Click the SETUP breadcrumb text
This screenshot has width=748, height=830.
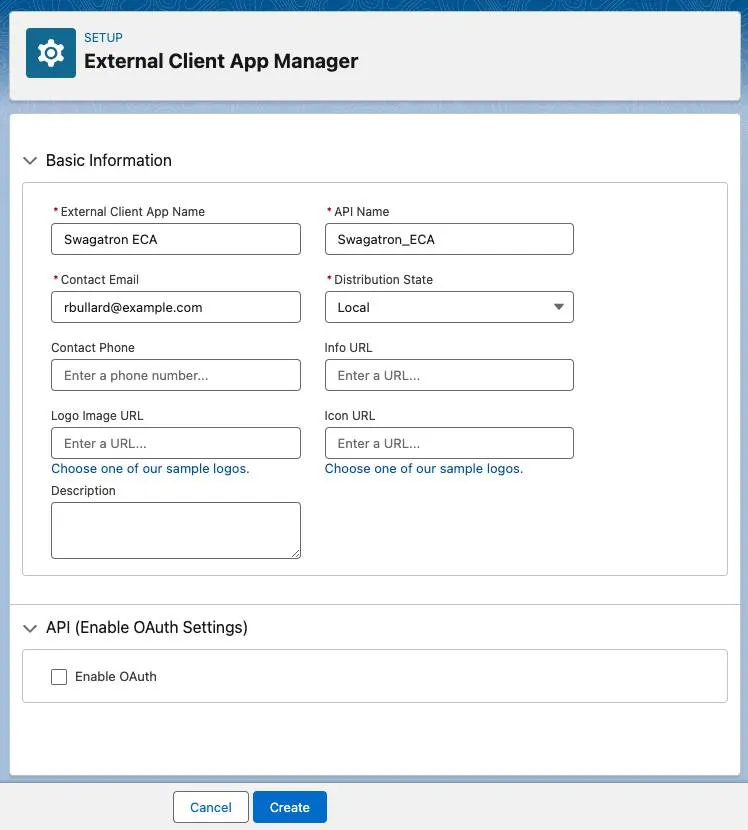pyautogui.click(x=103, y=38)
